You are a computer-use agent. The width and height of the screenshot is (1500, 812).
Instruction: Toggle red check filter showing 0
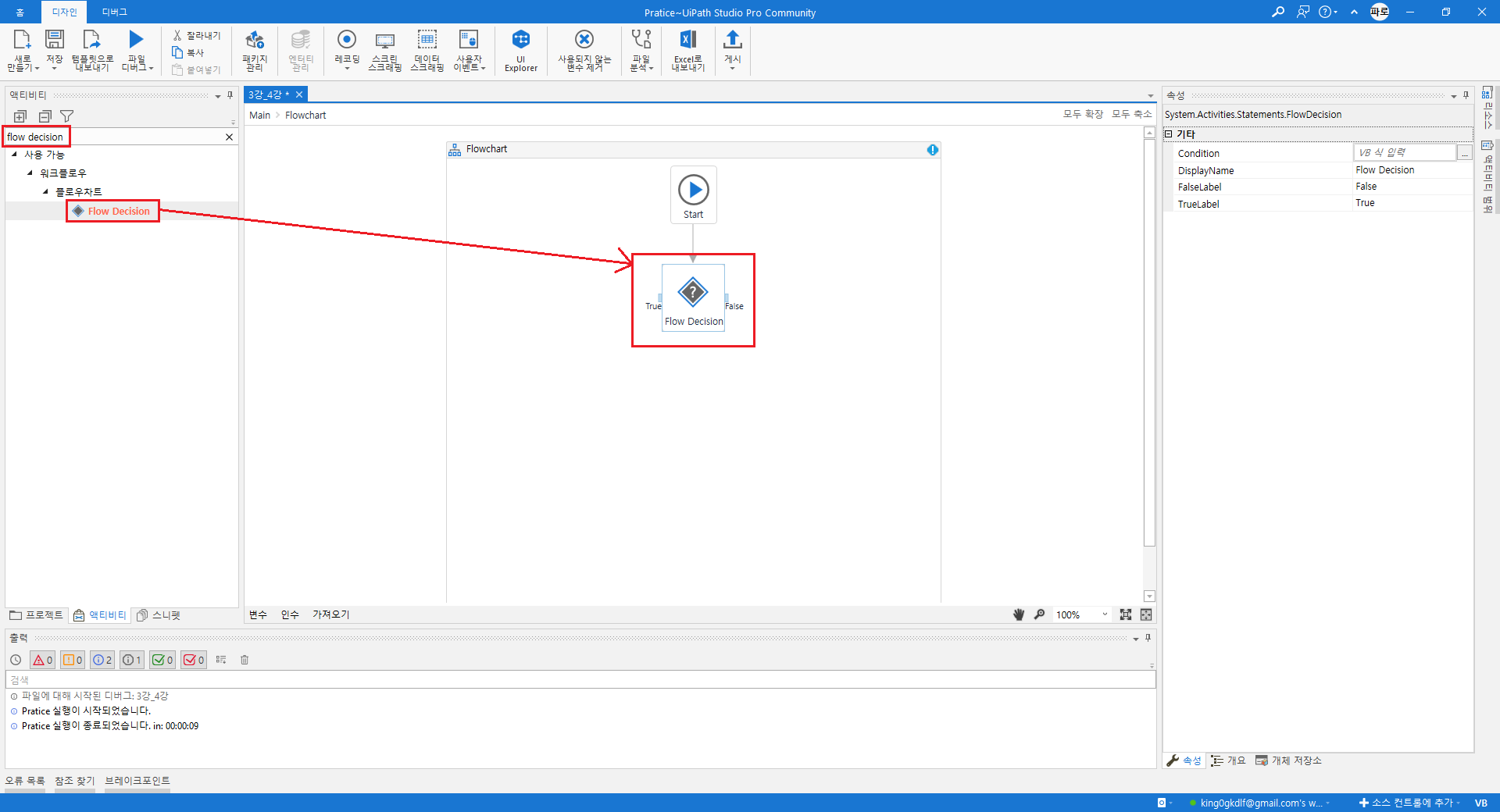pyautogui.click(x=194, y=660)
